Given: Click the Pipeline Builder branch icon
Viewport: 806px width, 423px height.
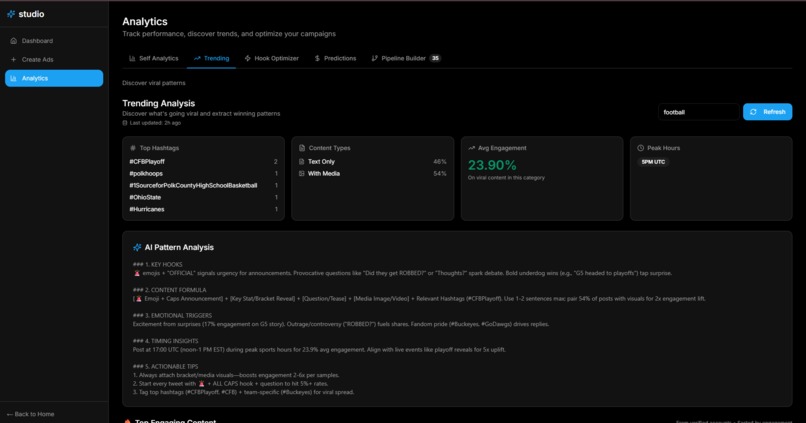Looking at the screenshot, I should click(375, 58).
